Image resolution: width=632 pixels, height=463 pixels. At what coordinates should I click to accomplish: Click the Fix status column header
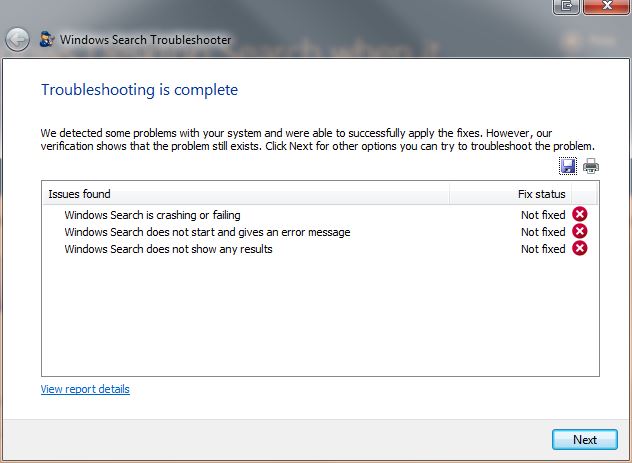(510, 194)
